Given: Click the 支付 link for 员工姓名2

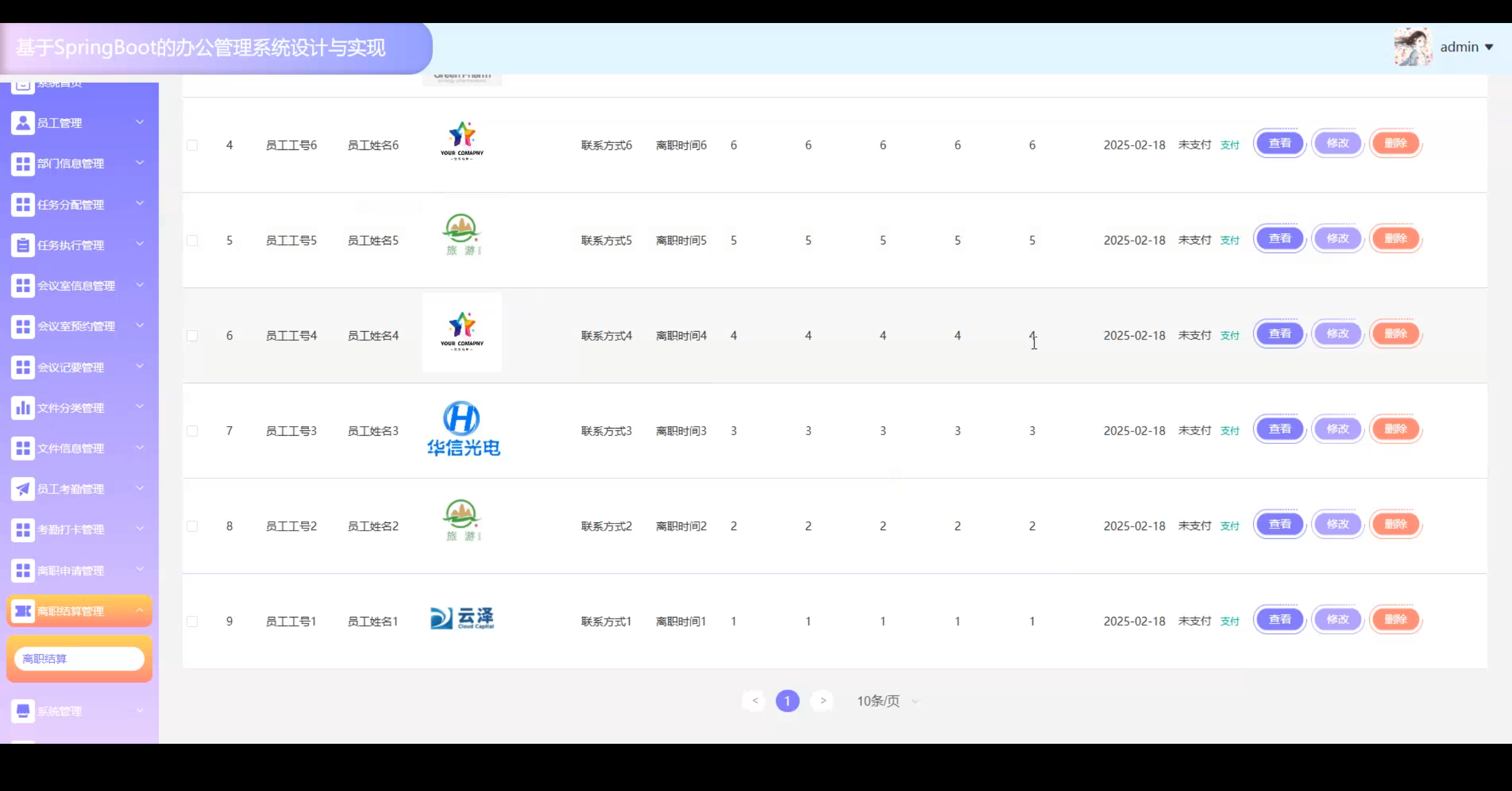Looking at the screenshot, I should click(1230, 525).
